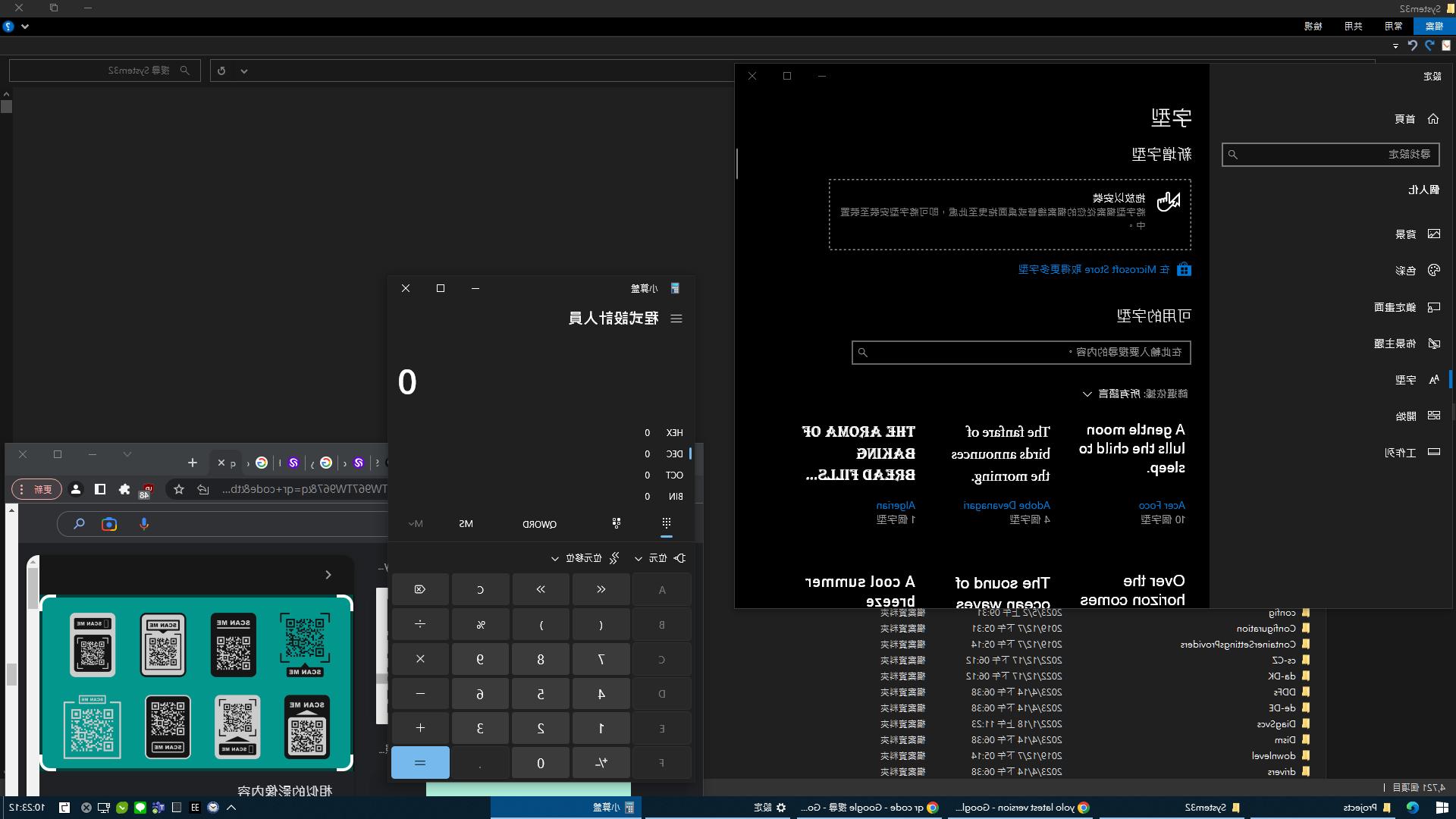Click the MS memory store button
The height and width of the screenshot is (819, 1456).
466,524
